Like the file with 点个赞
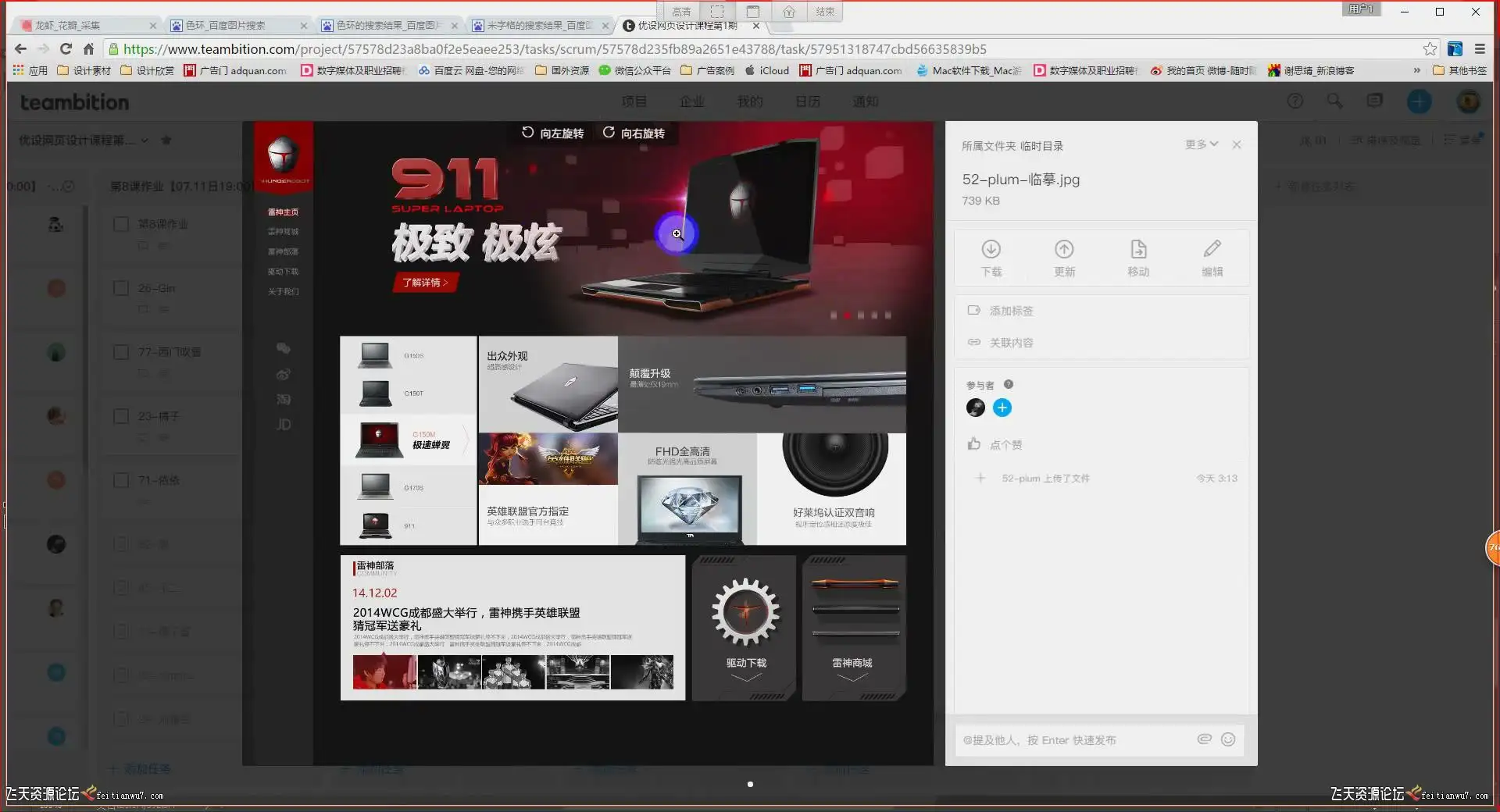Screen dimensions: 1500x812 (995, 444)
